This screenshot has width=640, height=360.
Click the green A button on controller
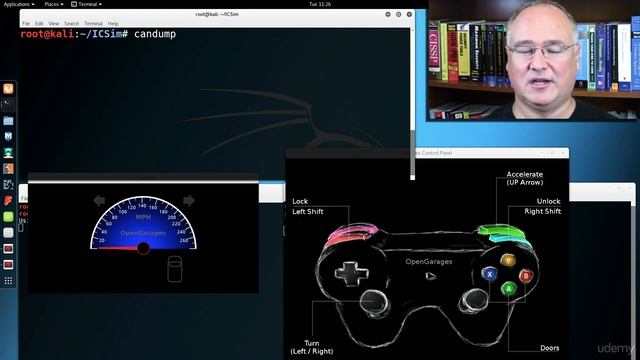tap(509, 289)
